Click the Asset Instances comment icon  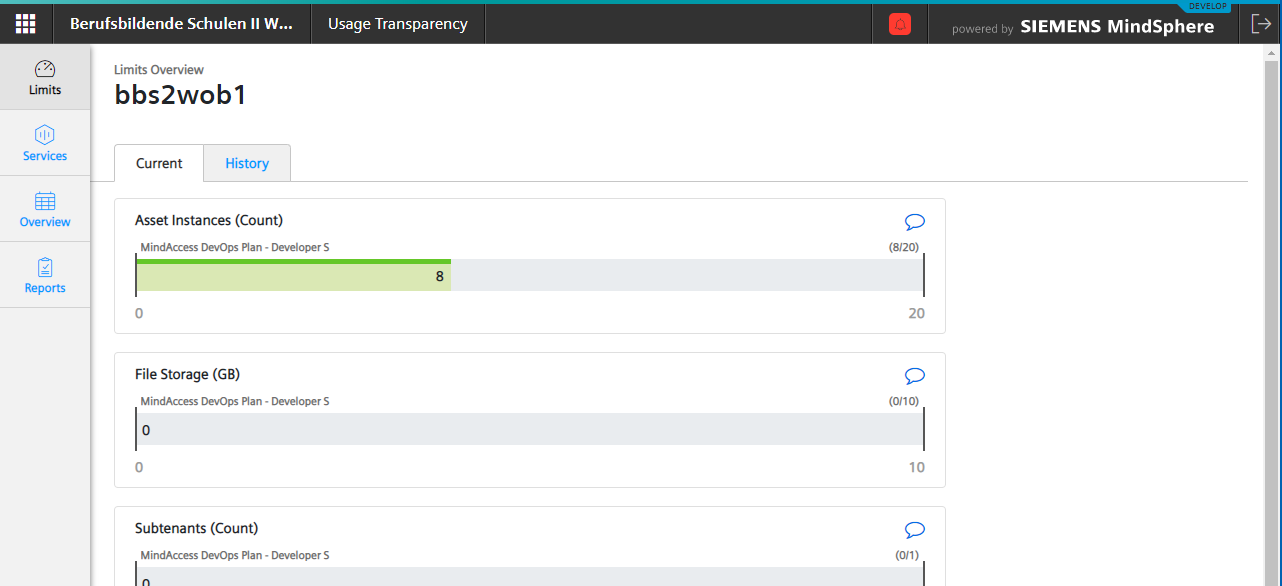click(914, 222)
